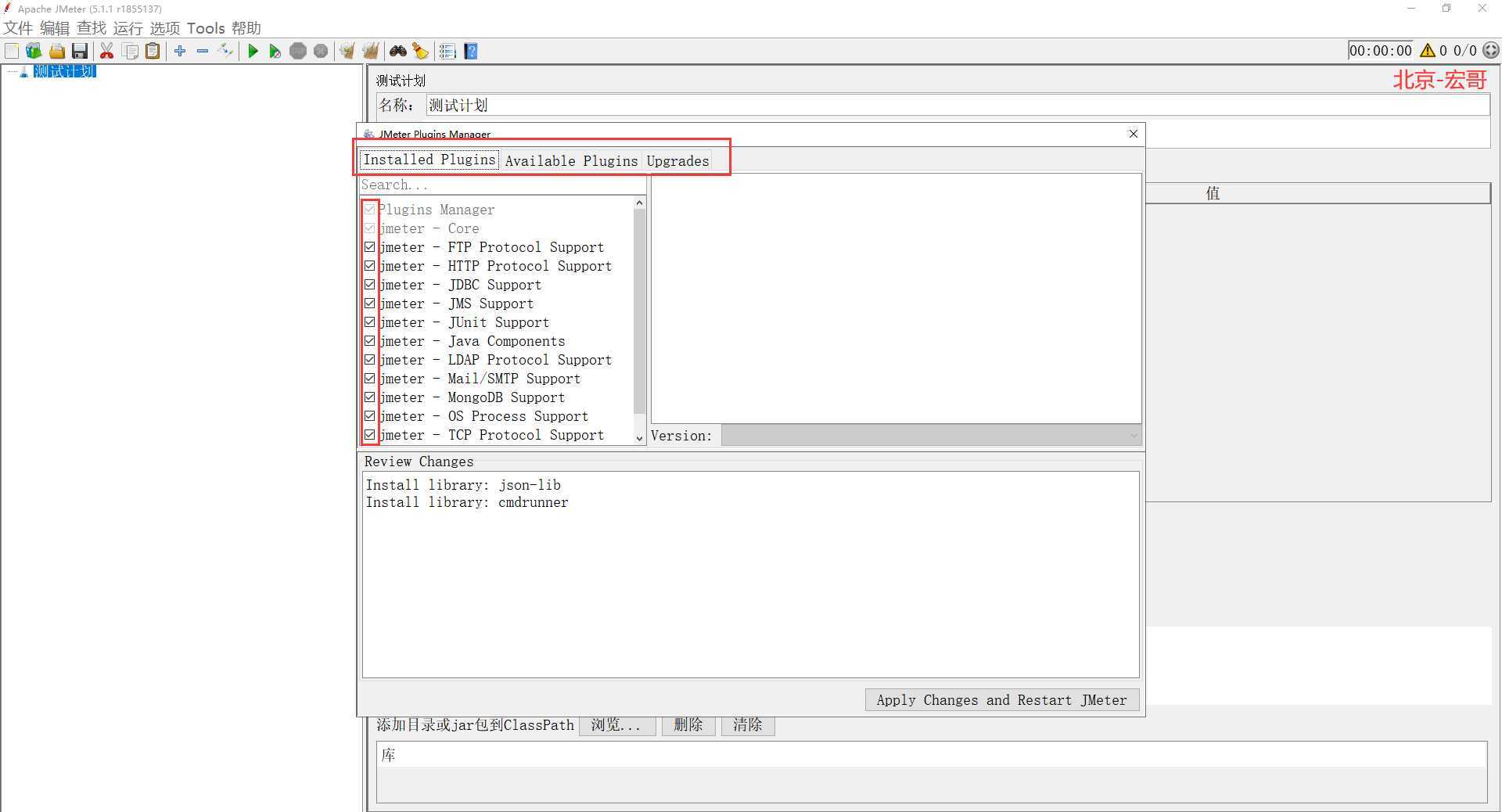
Task: Select jmeter - OS Process Support row
Action: tap(498, 416)
